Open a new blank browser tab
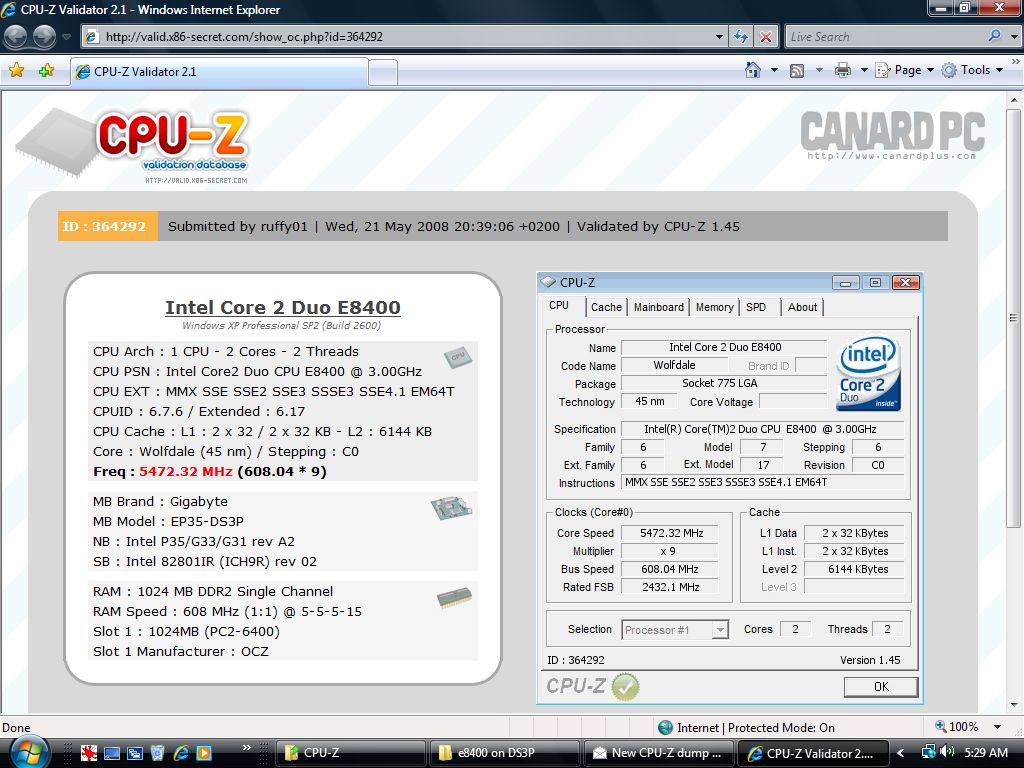The width and height of the screenshot is (1024, 768). click(x=383, y=72)
